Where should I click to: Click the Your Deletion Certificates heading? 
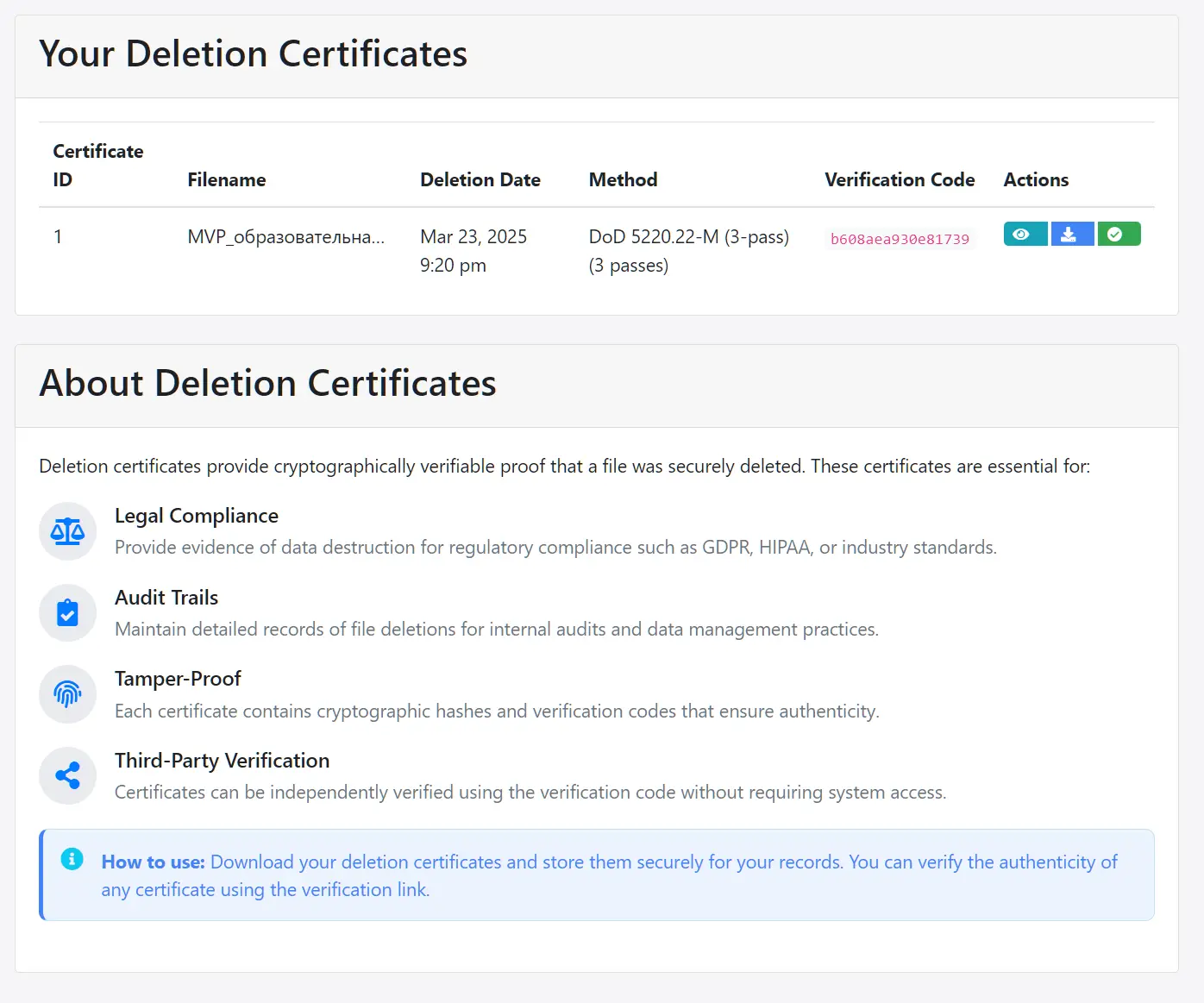click(253, 54)
